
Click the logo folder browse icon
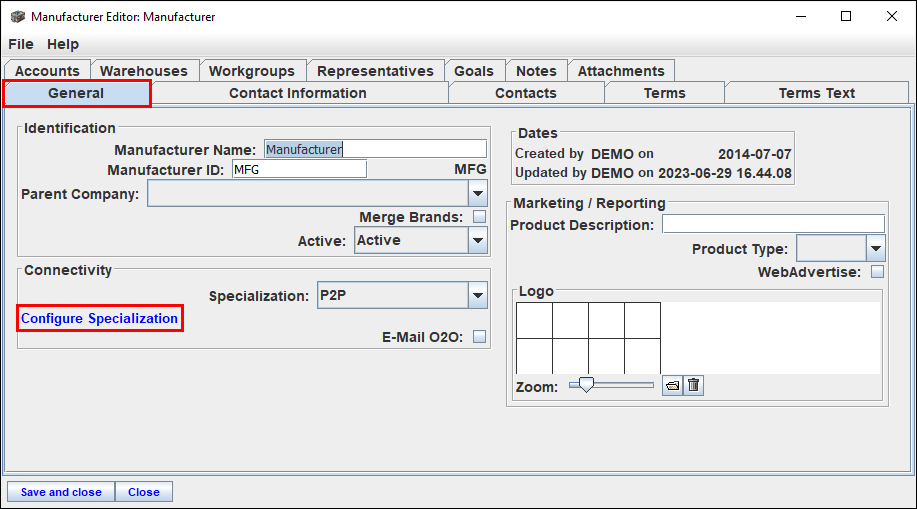[673, 386]
